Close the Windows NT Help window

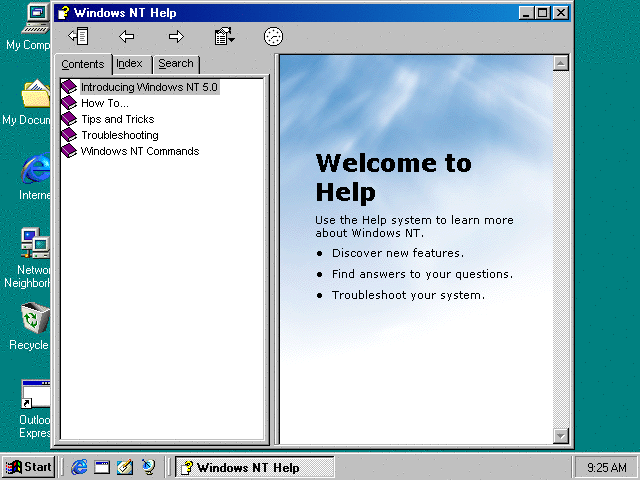tap(561, 13)
